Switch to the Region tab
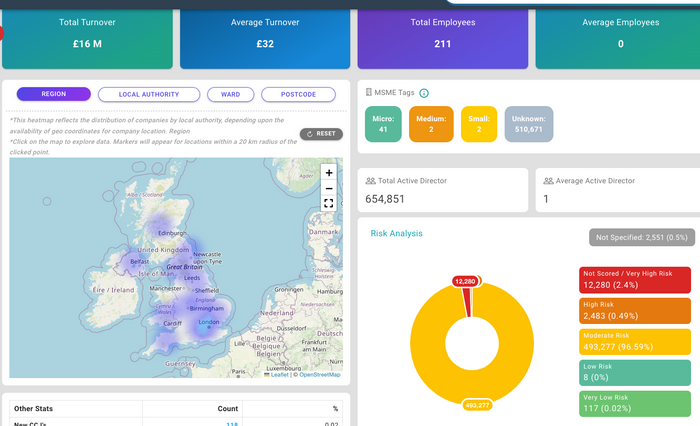 pos(54,94)
